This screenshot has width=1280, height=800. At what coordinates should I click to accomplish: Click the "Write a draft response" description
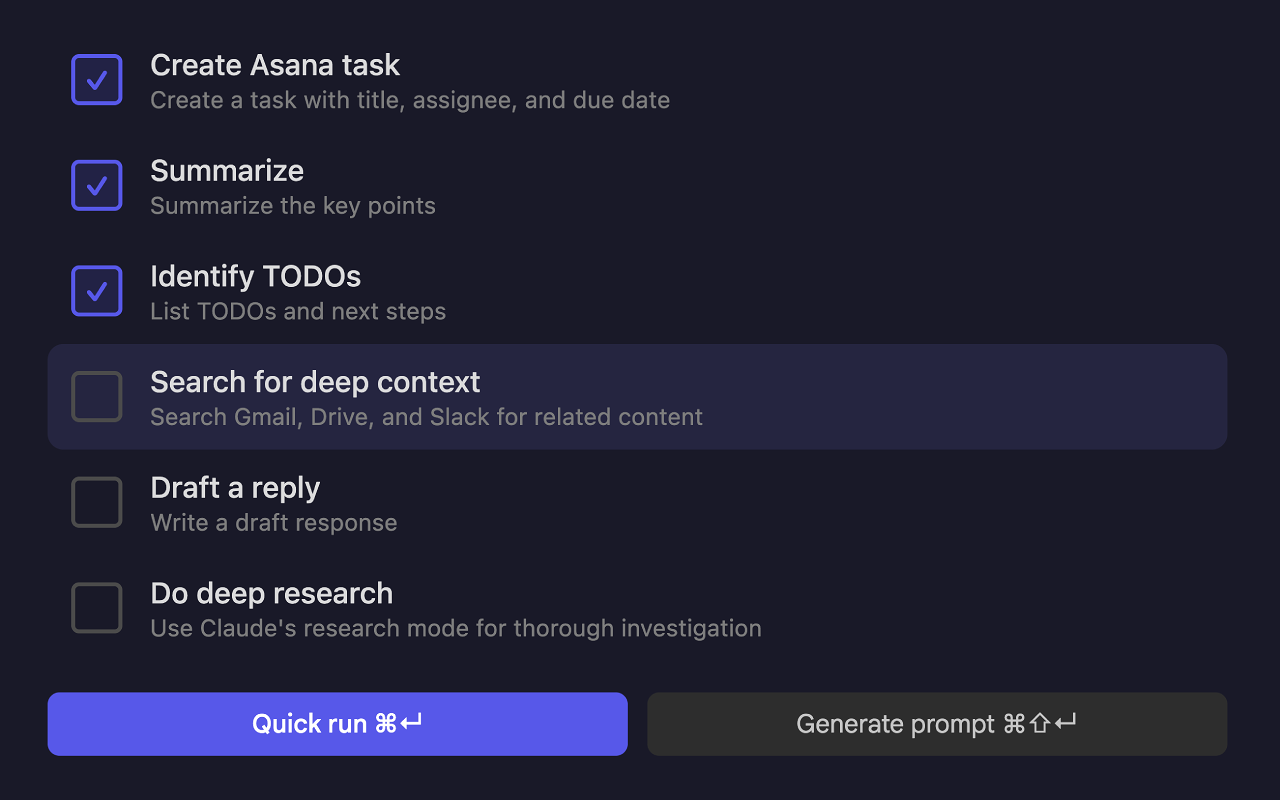(x=273, y=523)
